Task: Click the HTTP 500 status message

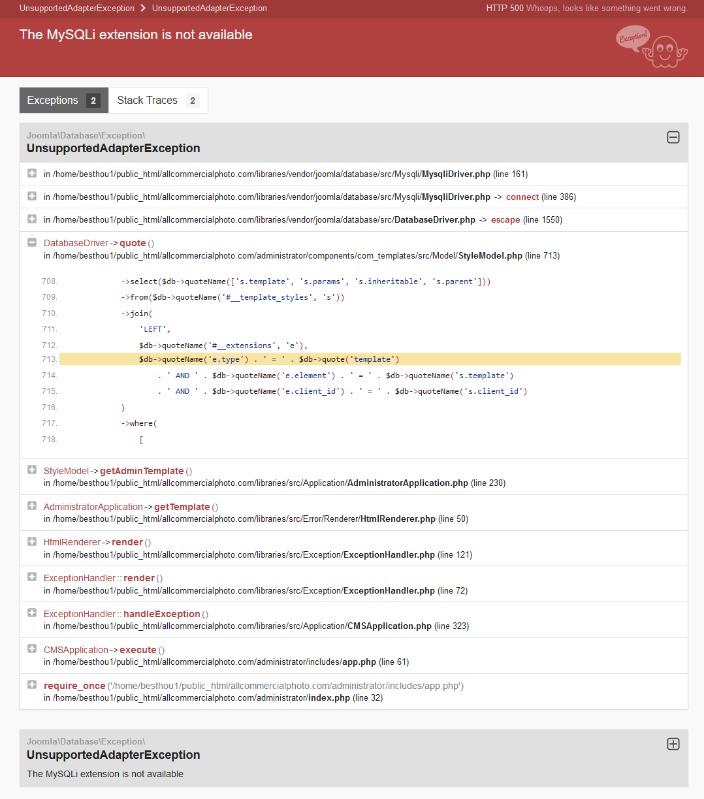Action: tap(586, 8)
